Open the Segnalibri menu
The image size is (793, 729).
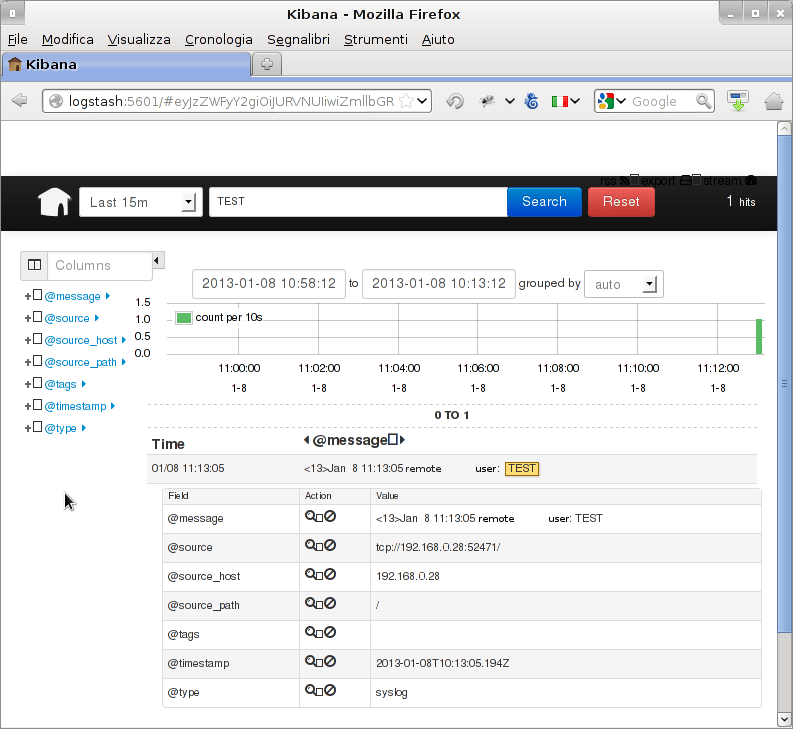click(298, 39)
